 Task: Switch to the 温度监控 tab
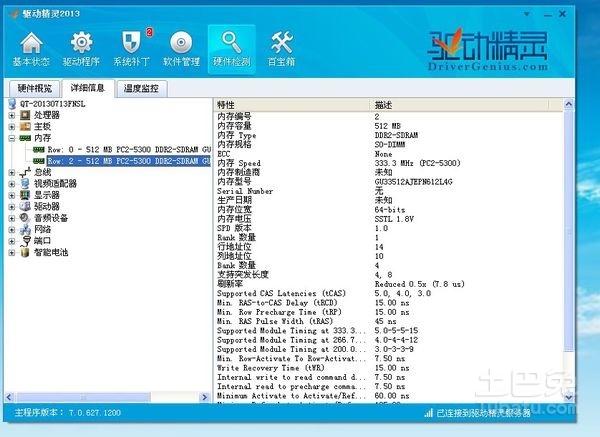141,88
